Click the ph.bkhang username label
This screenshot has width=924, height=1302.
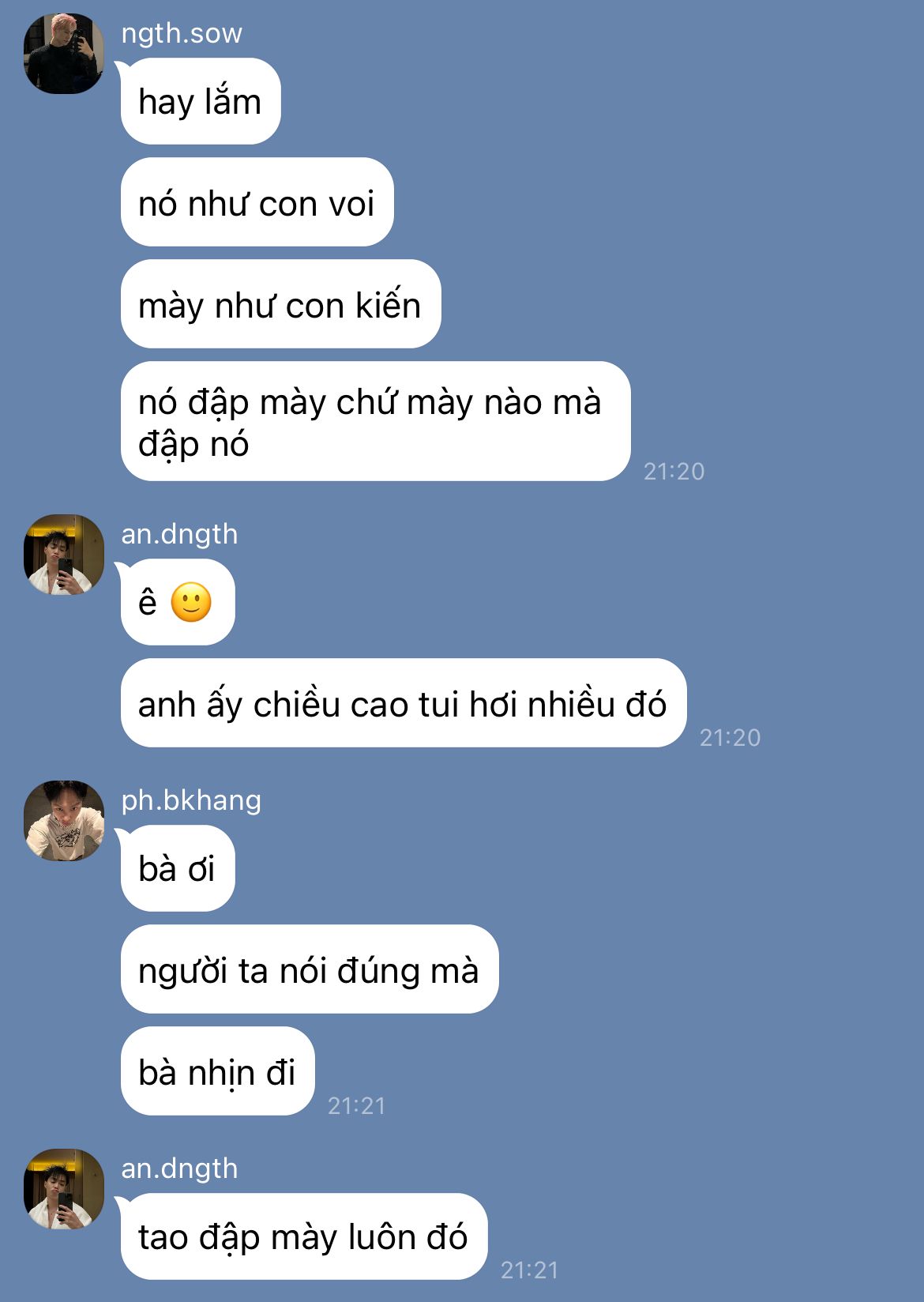click(191, 800)
